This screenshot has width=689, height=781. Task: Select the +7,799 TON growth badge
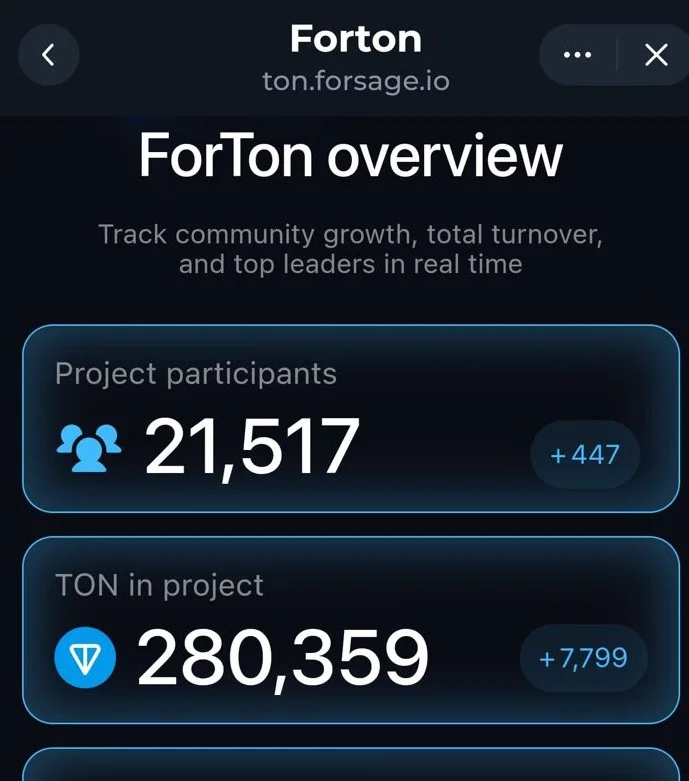pos(583,658)
